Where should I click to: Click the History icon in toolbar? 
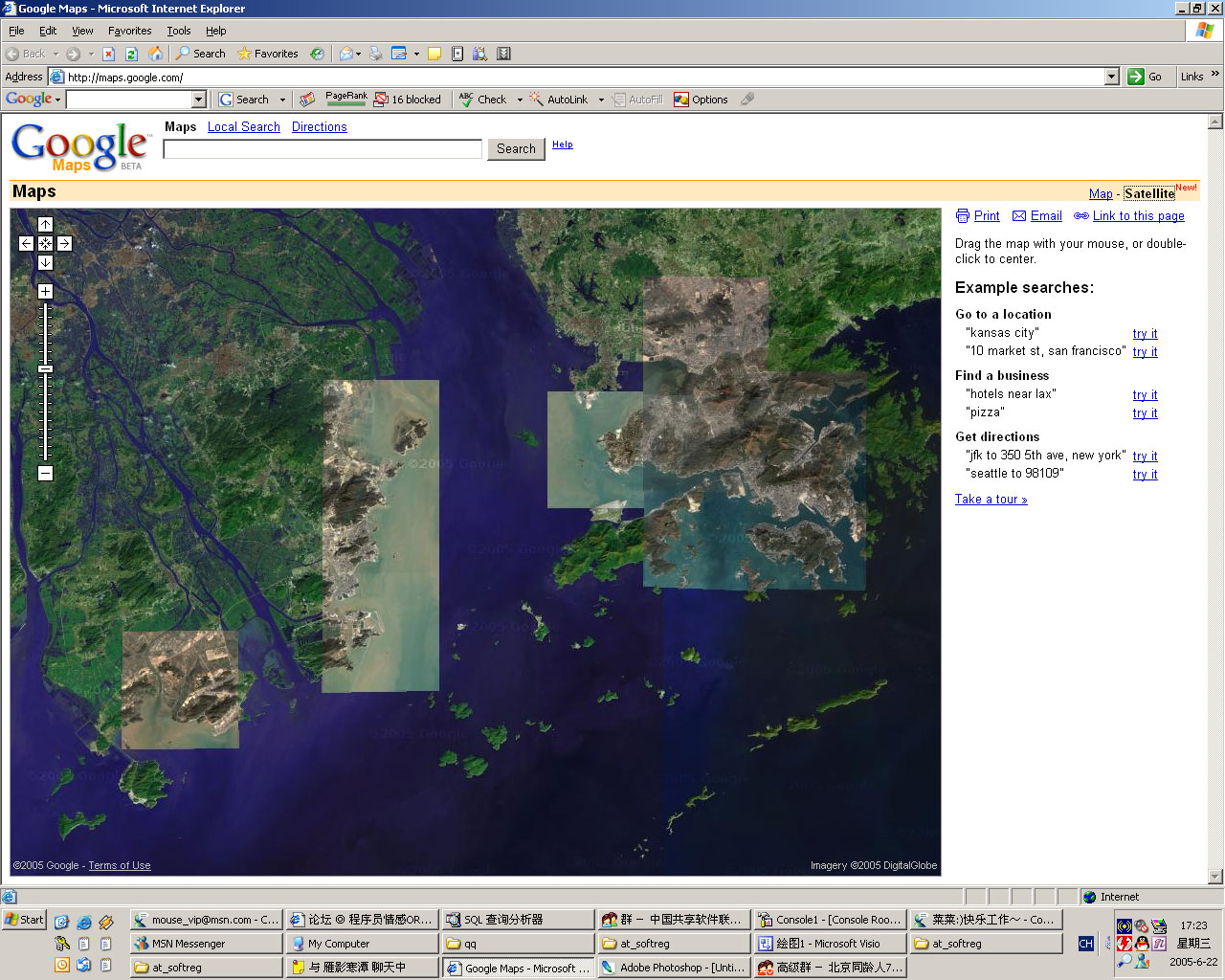click(317, 54)
